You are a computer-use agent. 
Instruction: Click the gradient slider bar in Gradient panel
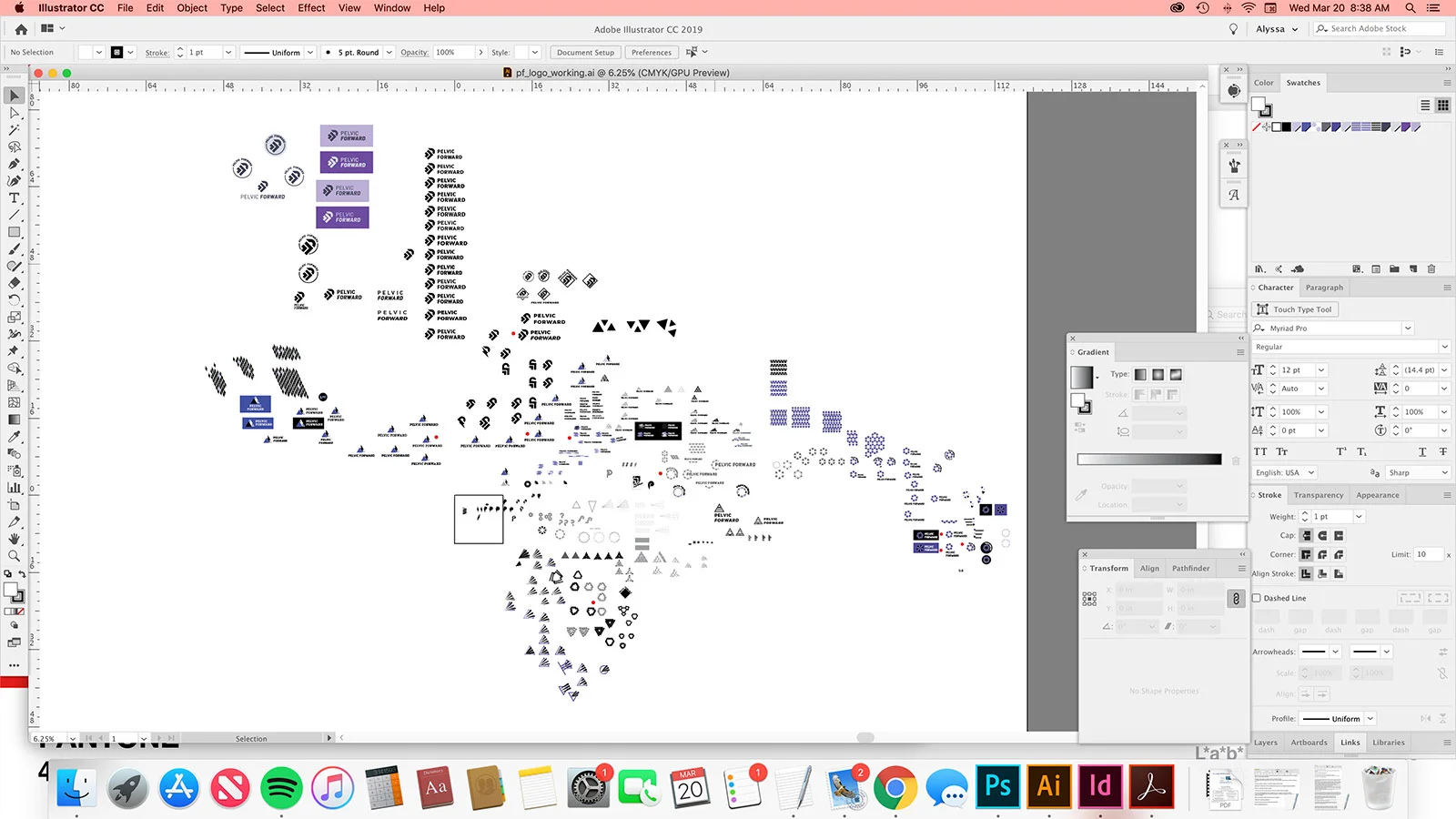point(1149,460)
